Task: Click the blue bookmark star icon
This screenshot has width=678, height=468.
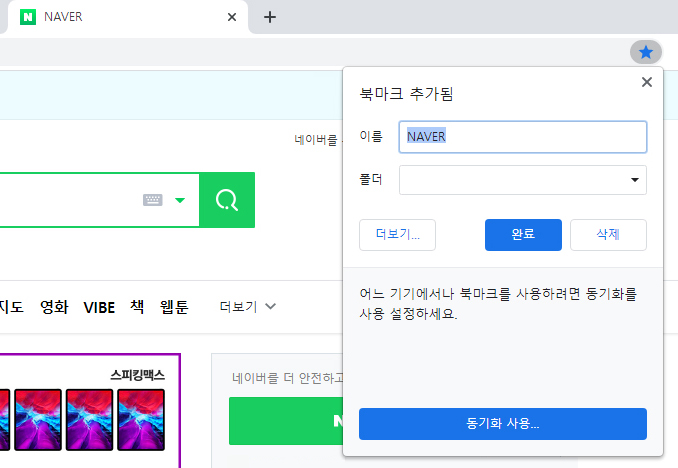Action: click(x=646, y=52)
